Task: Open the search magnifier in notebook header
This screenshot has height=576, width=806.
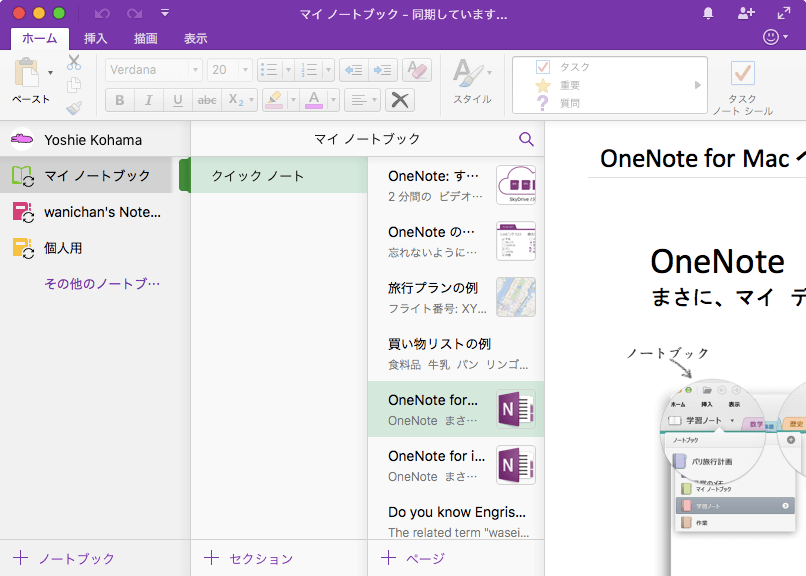Action: tap(526, 139)
